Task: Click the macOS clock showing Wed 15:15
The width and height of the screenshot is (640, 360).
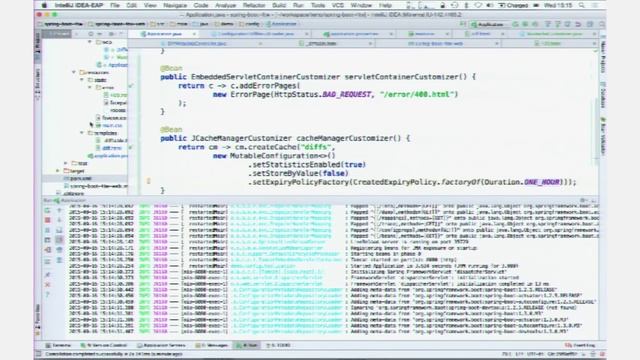Action: click(x=558, y=5)
